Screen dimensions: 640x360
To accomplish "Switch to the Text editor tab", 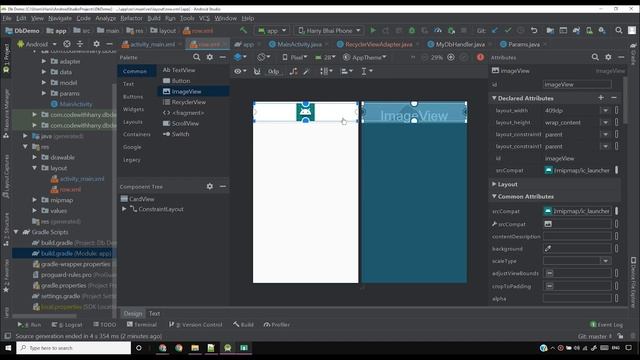I will click(154, 313).
